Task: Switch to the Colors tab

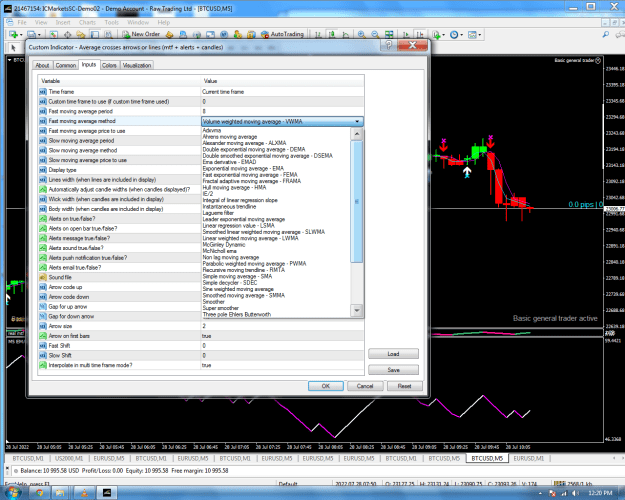Action: (109, 65)
